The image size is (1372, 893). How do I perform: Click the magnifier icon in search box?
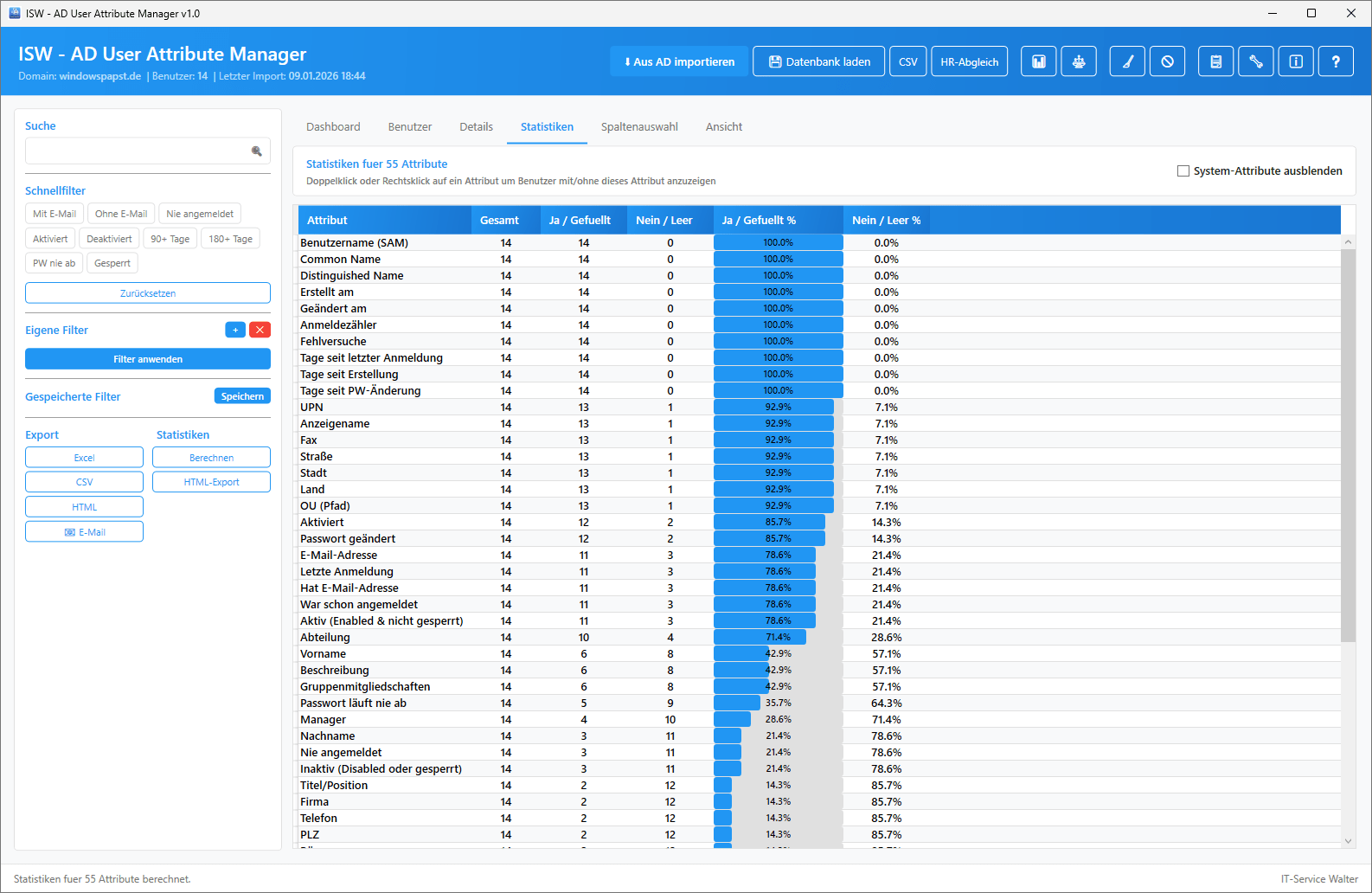click(257, 151)
